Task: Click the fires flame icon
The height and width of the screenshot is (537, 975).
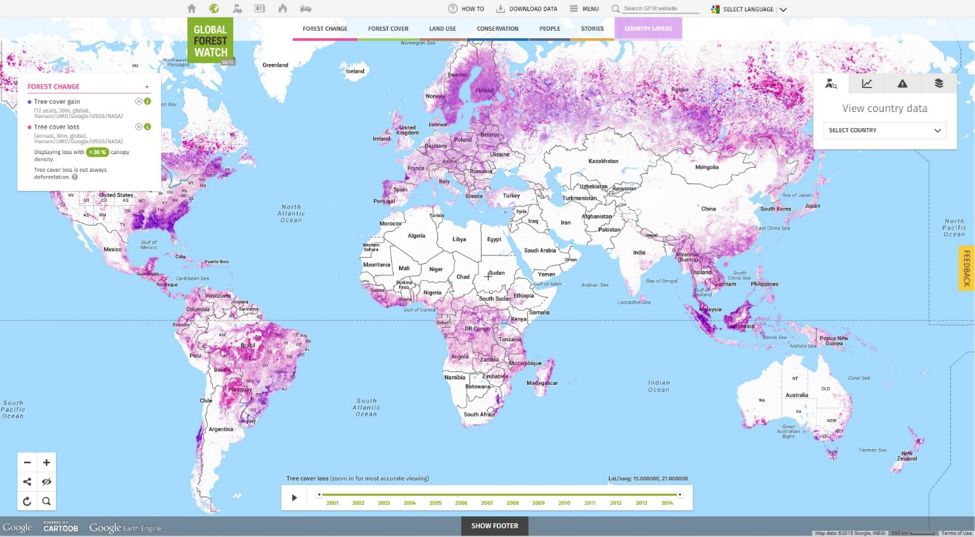Action: [283, 9]
